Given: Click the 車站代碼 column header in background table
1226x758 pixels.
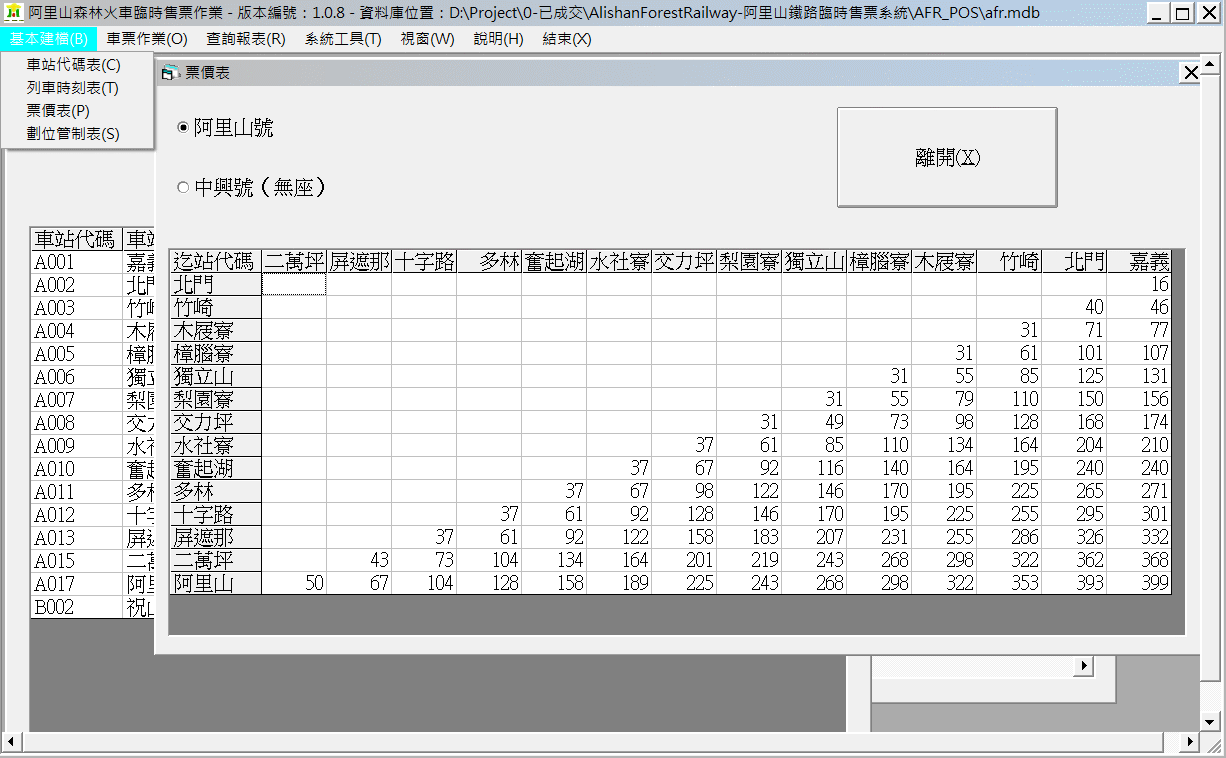Looking at the screenshot, I should 76,239.
